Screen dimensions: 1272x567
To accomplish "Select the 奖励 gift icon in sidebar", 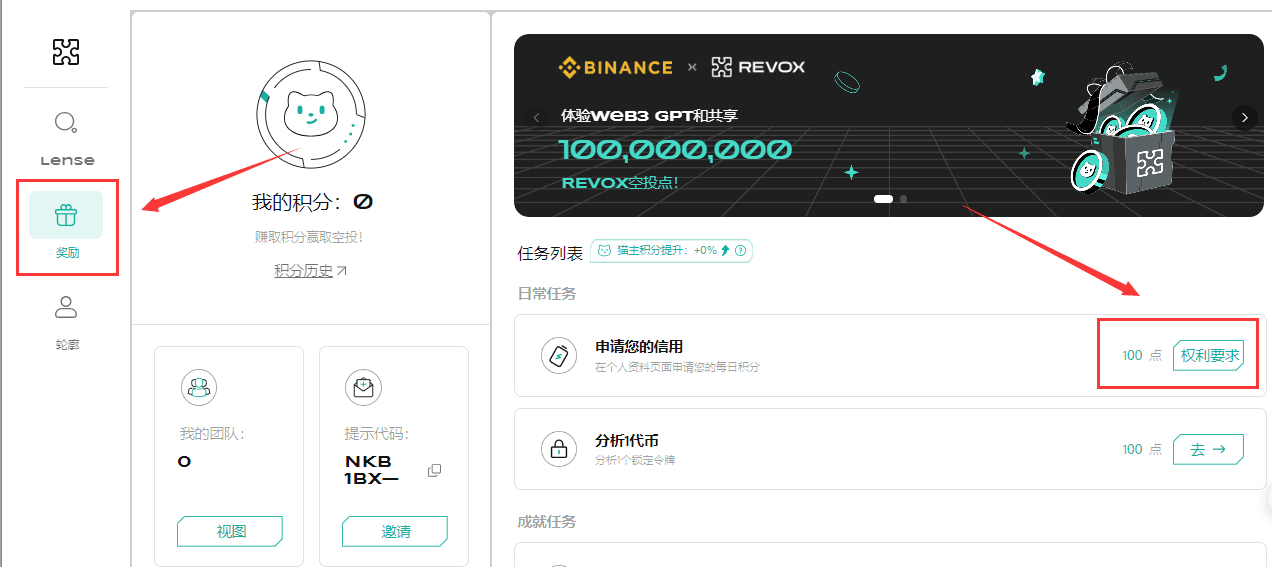I will pyautogui.click(x=66, y=215).
